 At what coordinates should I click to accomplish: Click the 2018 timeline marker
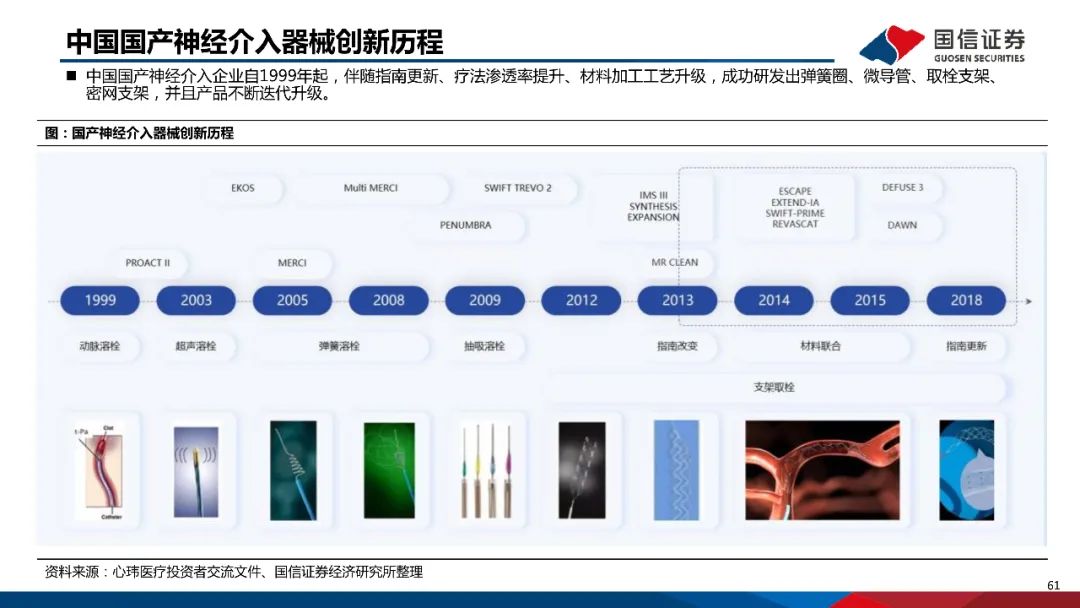pos(966,300)
